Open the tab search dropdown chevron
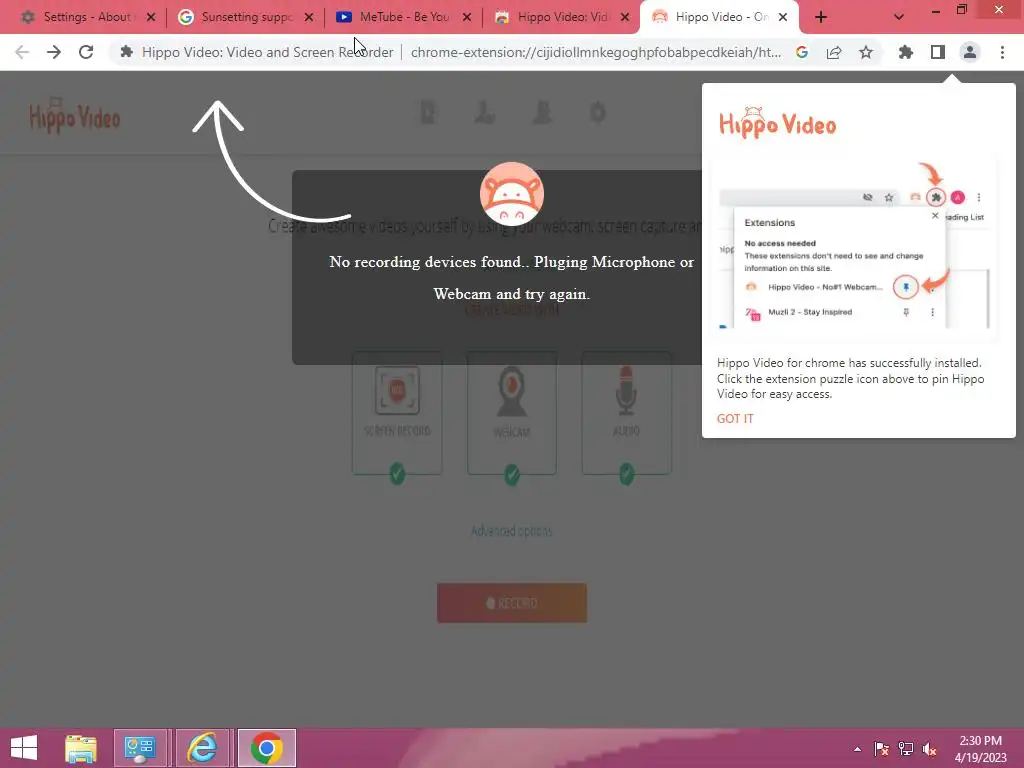 click(899, 17)
